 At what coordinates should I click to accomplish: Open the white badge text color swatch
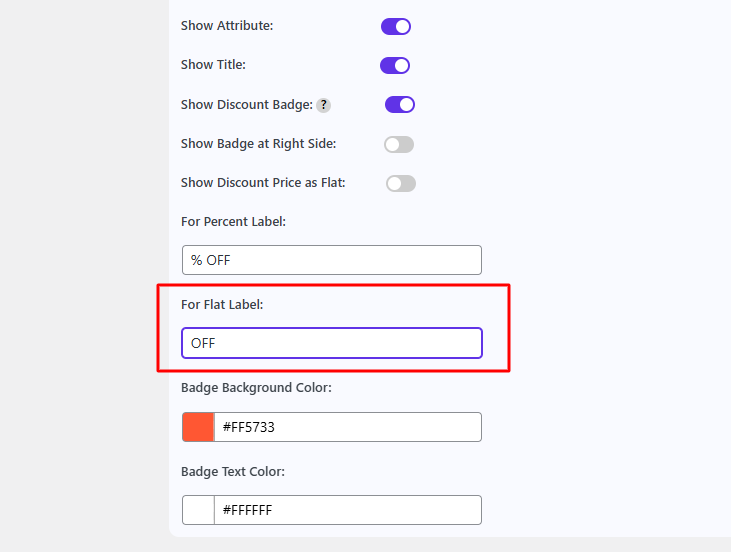[198, 510]
